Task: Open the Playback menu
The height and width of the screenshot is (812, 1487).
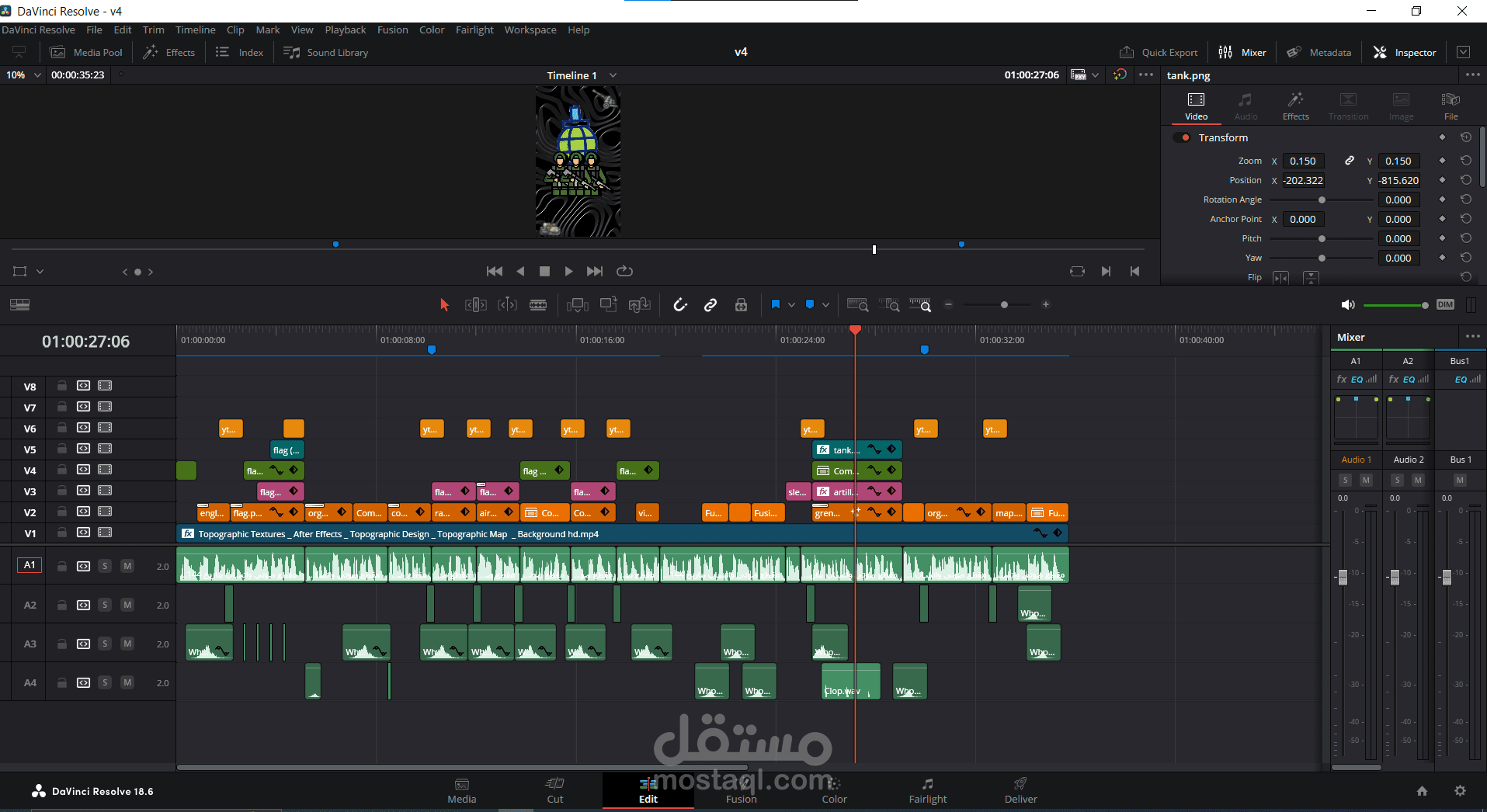Action: 346,29
